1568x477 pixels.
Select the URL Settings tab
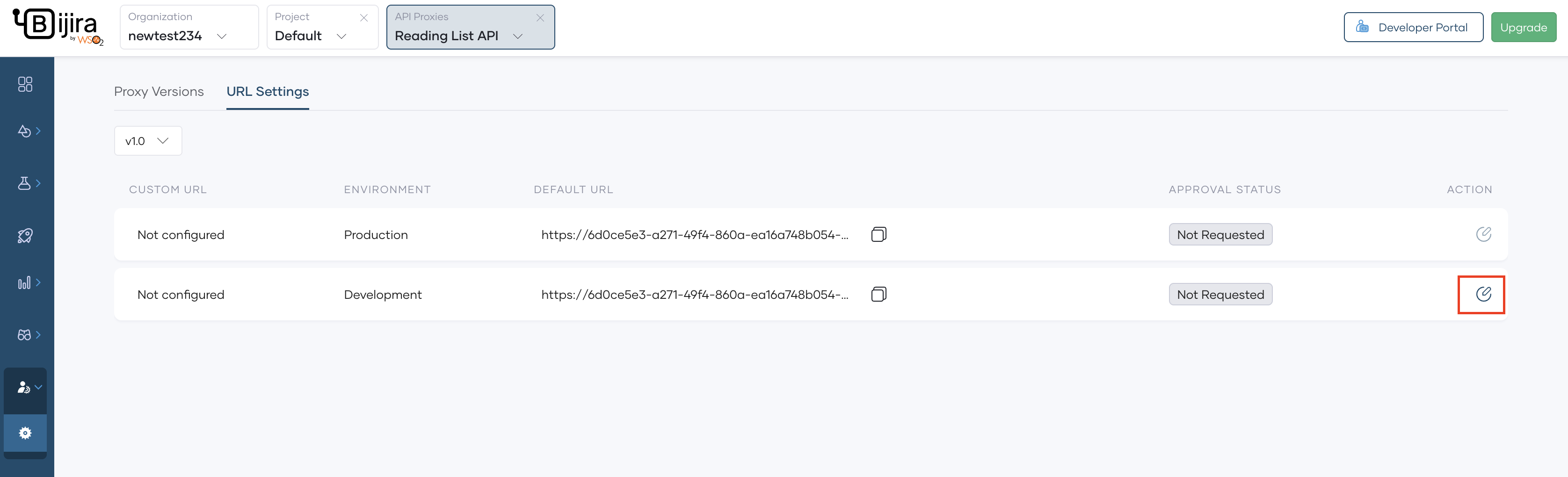point(268,91)
